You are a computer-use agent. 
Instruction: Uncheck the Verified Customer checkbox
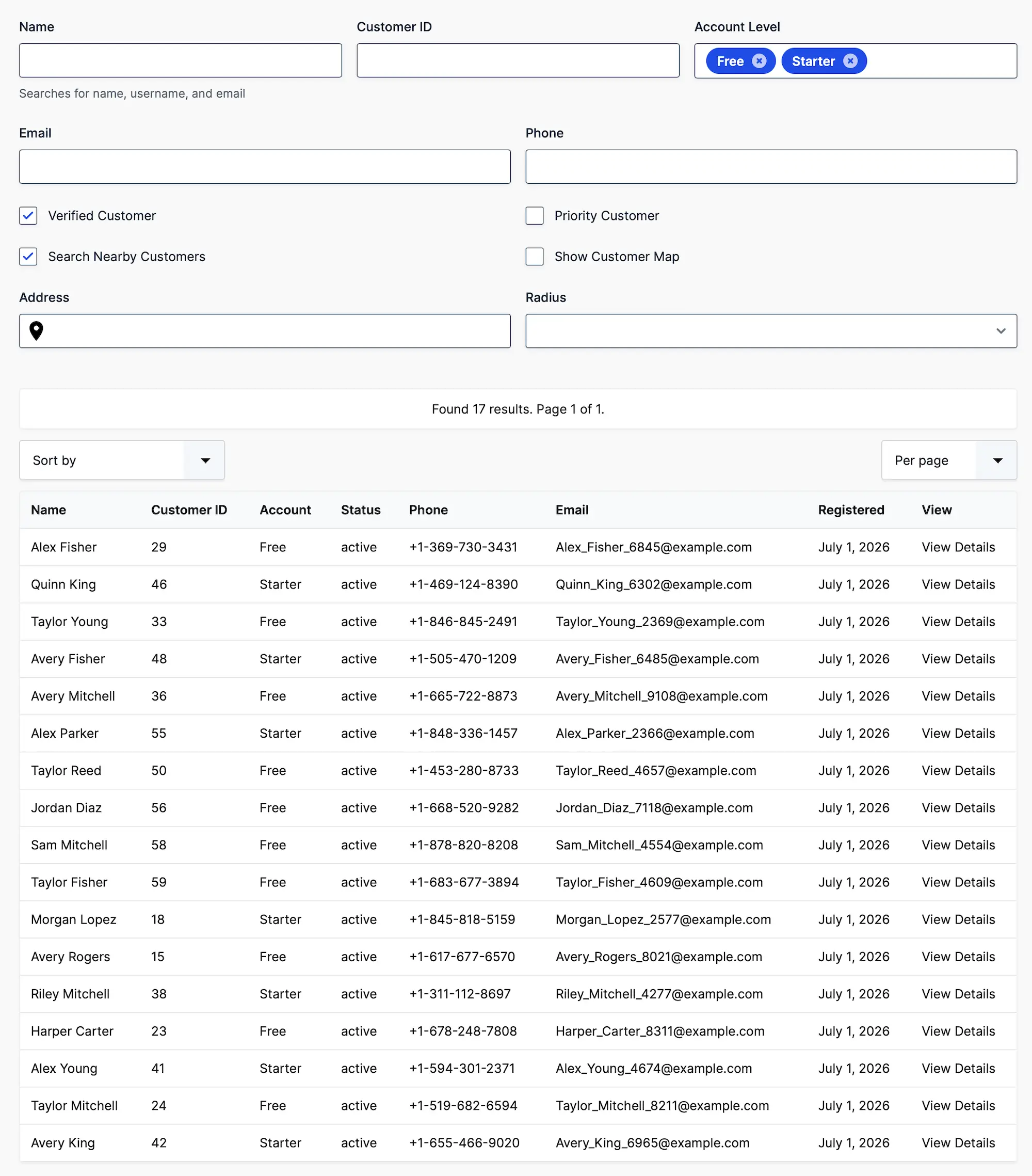(28, 216)
